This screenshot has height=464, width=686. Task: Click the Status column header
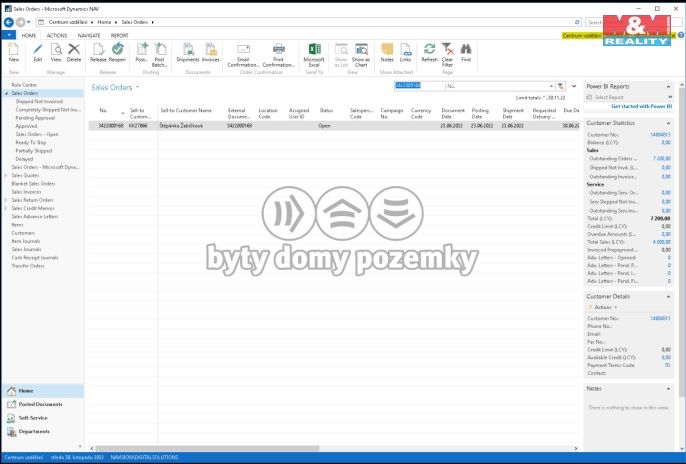pyautogui.click(x=326, y=111)
